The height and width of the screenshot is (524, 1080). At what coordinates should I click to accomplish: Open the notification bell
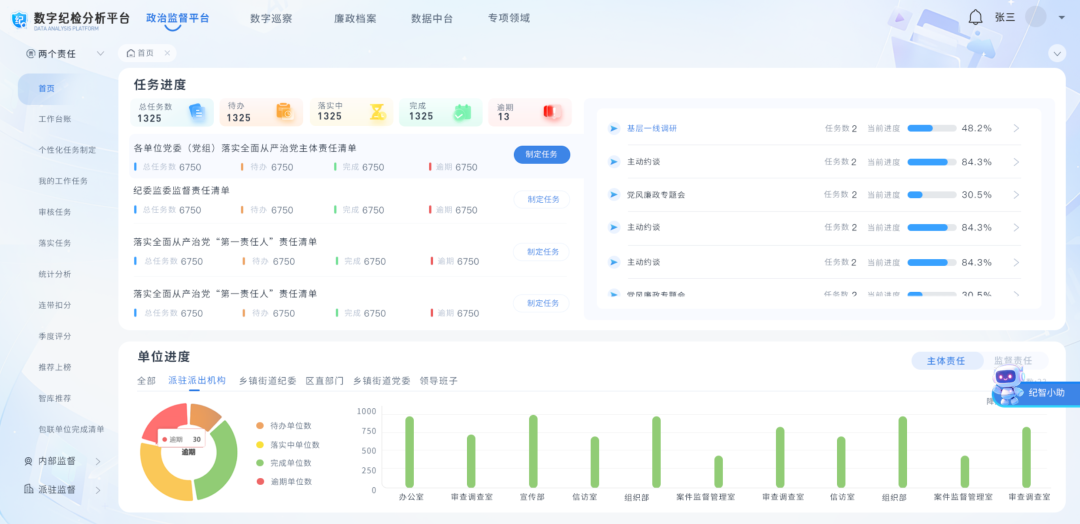click(975, 17)
